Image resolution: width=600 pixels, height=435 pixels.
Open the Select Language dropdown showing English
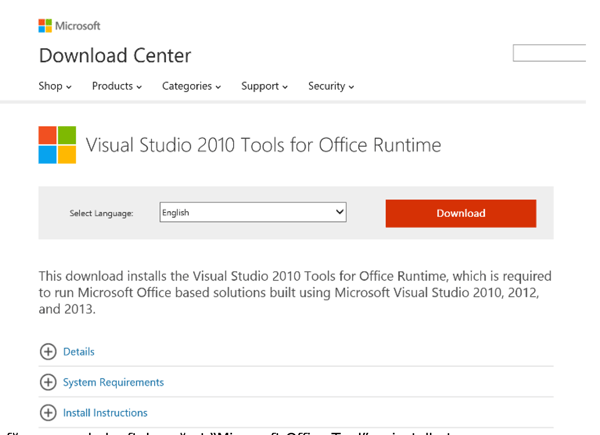point(253,212)
